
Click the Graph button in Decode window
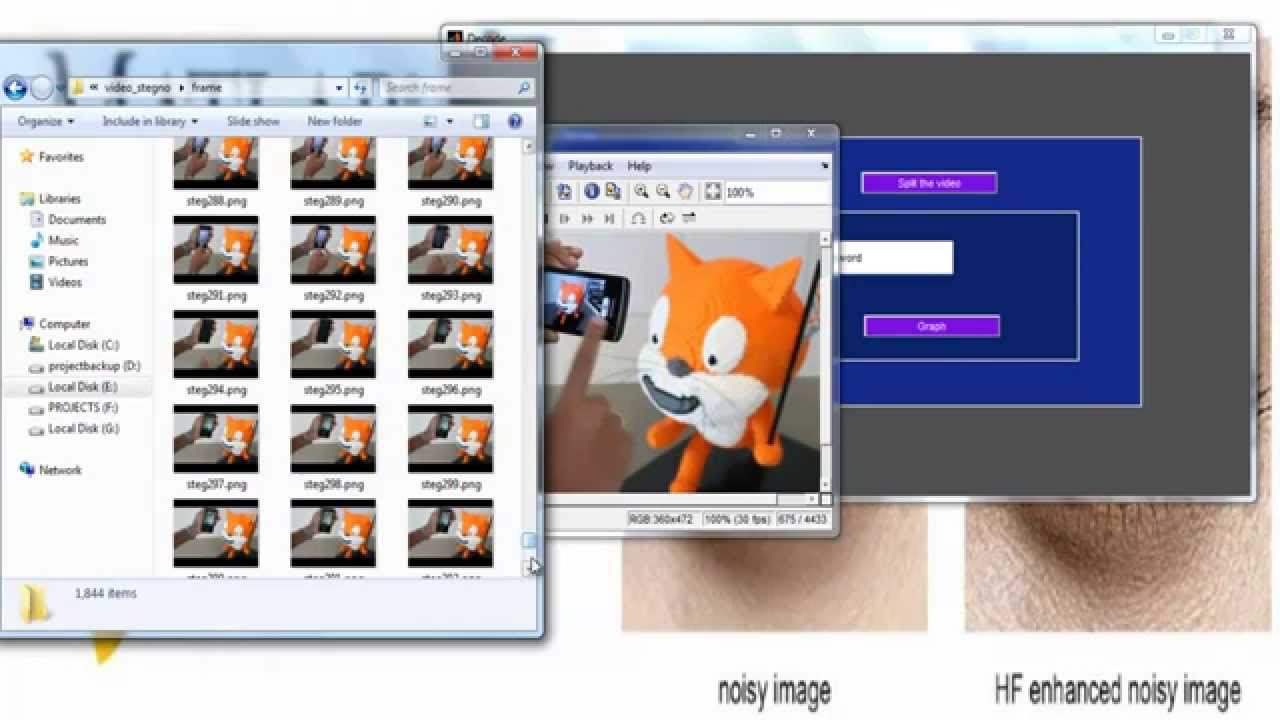[x=931, y=326]
